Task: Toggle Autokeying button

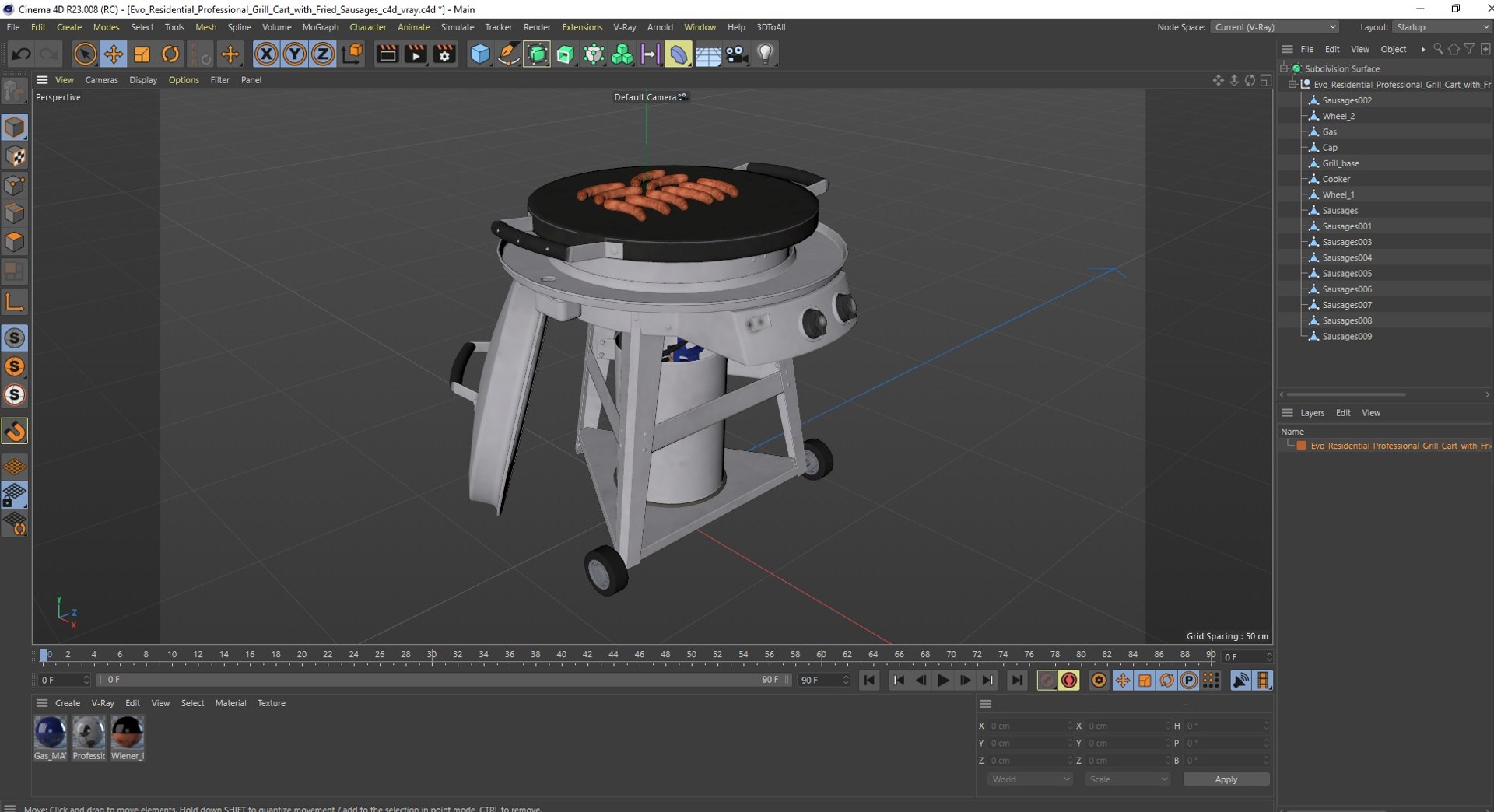Action: (x=1069, y=681)
